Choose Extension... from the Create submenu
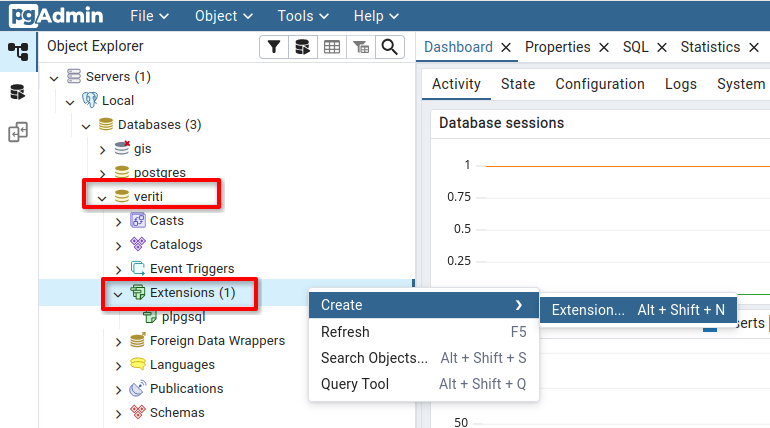Screen dimensions: 770x428 coord(638,310)
